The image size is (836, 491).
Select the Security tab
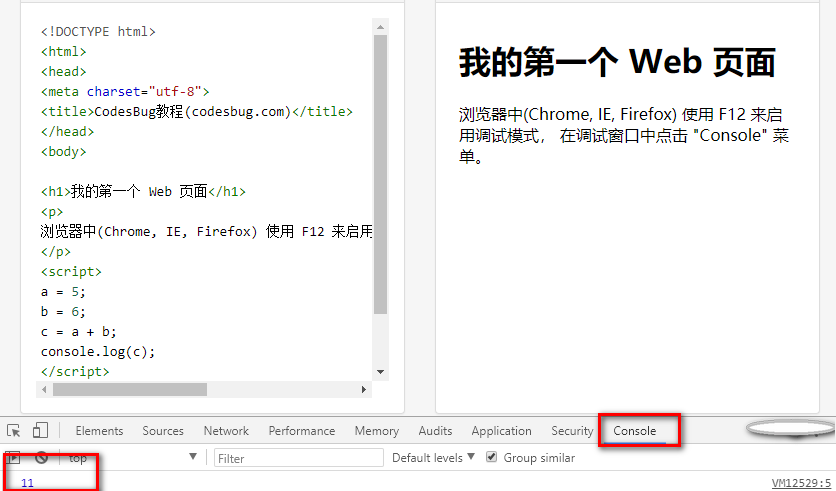pyautogui.click(x=572, y=431)
